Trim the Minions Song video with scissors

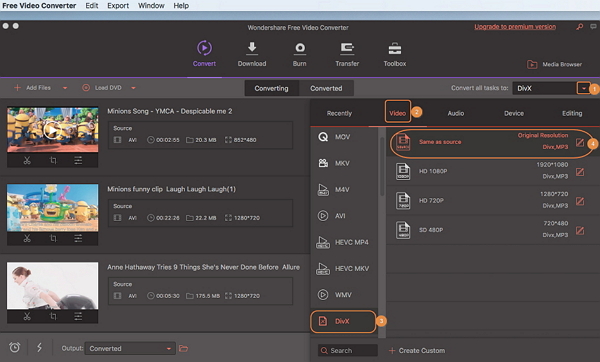(x=27, y=161)
